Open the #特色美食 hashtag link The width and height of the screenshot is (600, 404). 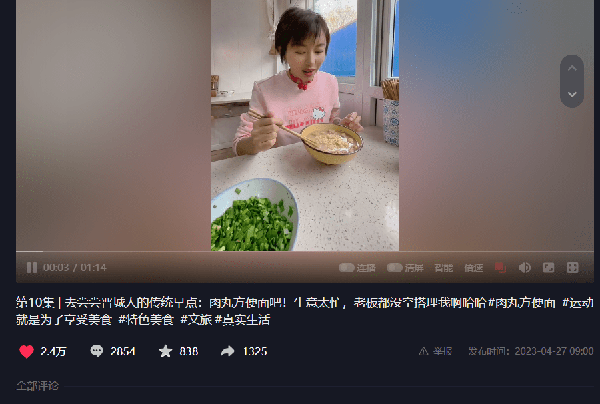(x=146, y=319)
